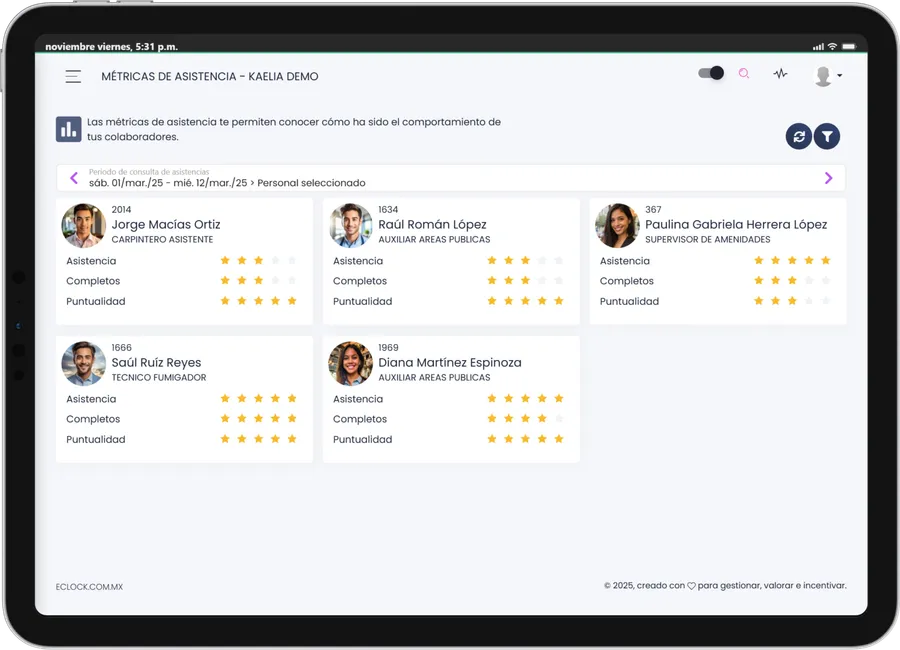Open Diana Martínez Espinoza's card name

[x=449, y=363]
